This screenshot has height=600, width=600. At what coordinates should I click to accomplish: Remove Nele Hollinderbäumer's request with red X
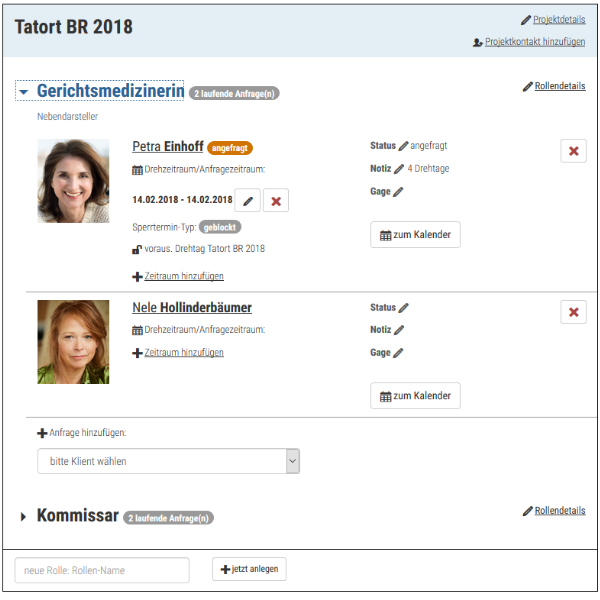pos(573,312)
